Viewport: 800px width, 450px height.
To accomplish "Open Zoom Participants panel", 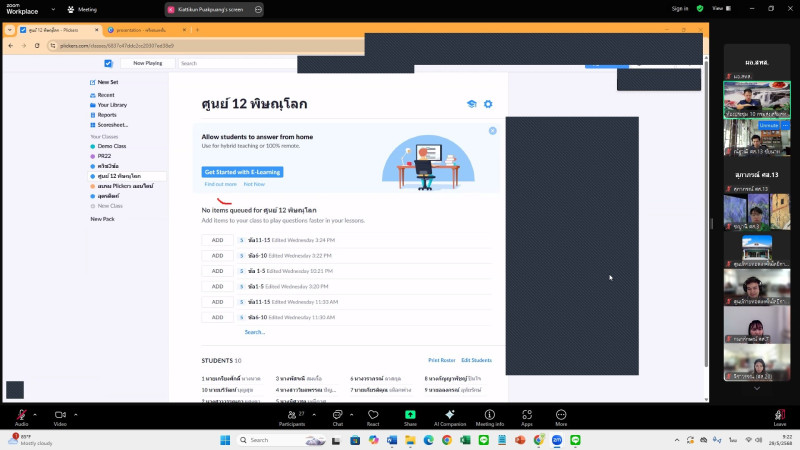I will pos(292,417).
